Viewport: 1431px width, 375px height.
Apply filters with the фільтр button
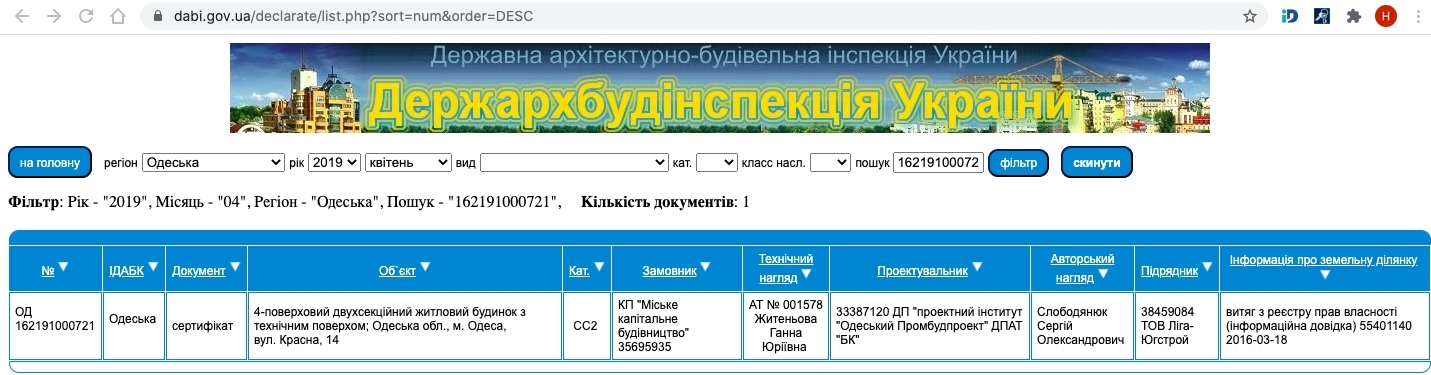tap(1018, 162)
